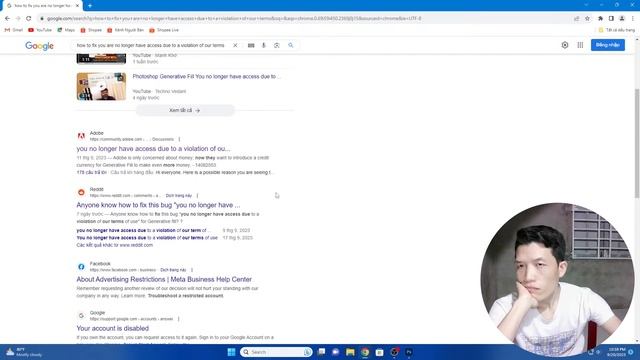Open more results from www.reddit.com

[115, 245]
